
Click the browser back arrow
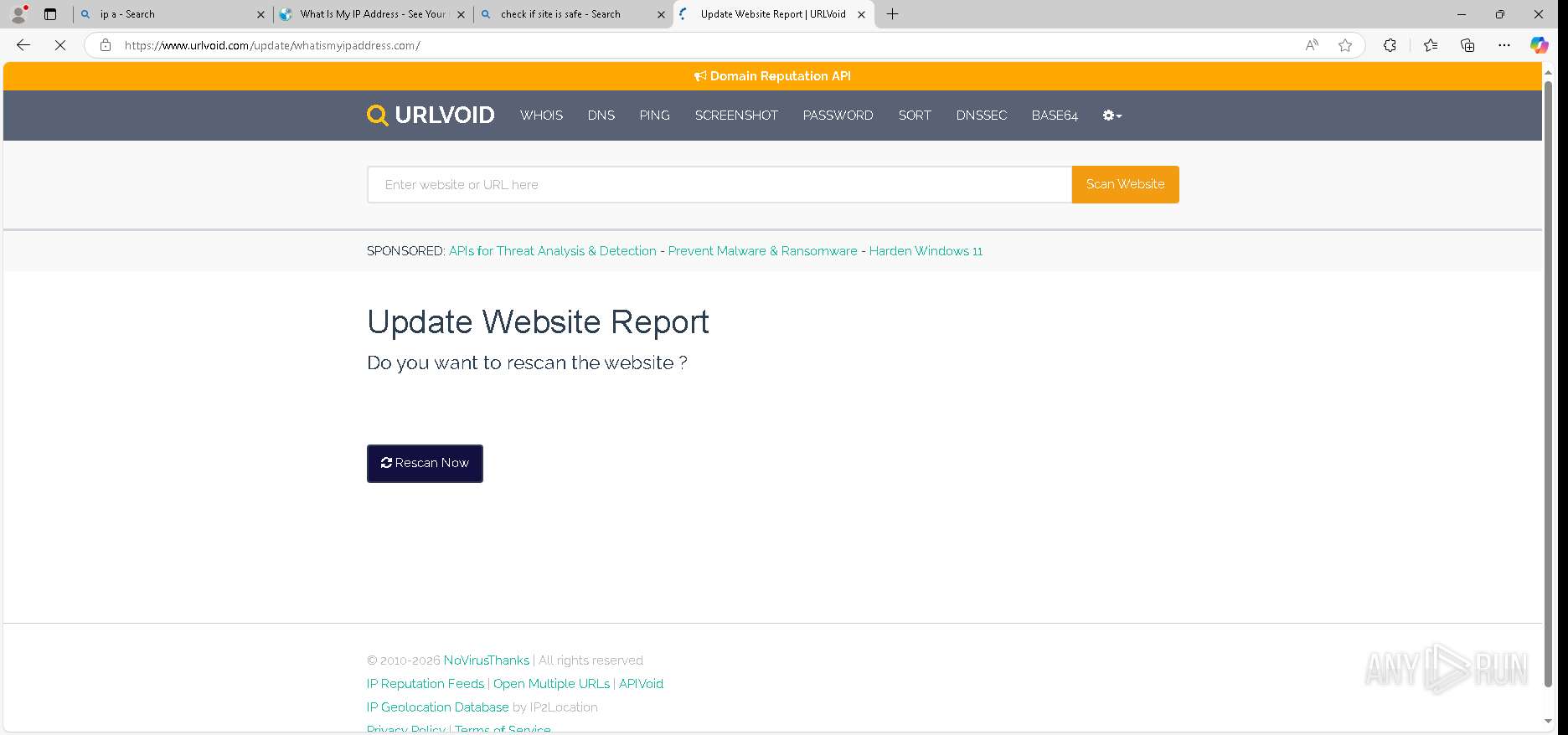point(23,45)
